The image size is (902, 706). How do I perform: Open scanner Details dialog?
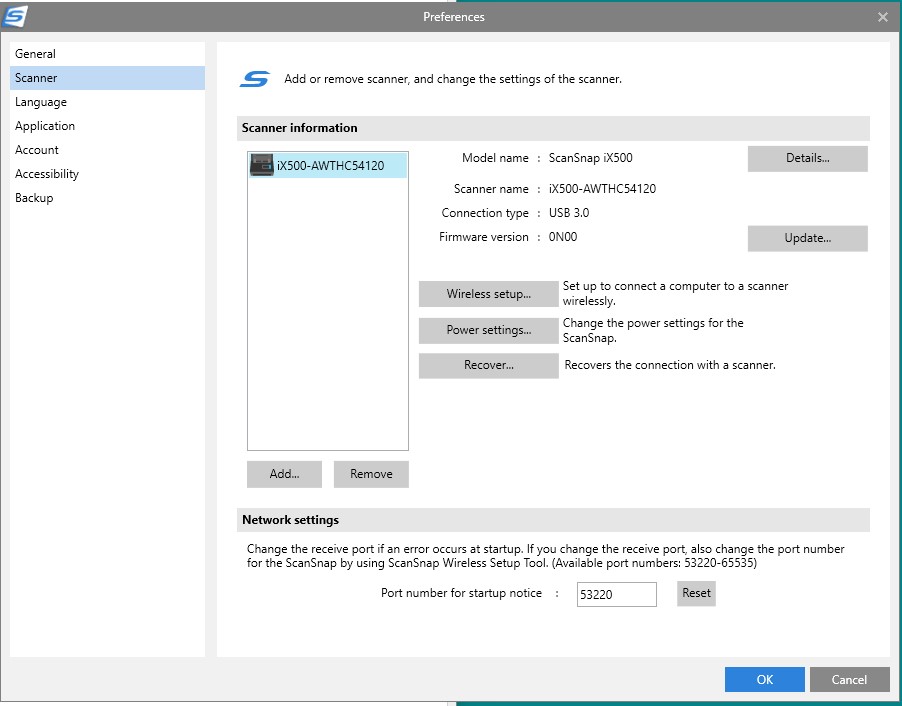point(807,159)
